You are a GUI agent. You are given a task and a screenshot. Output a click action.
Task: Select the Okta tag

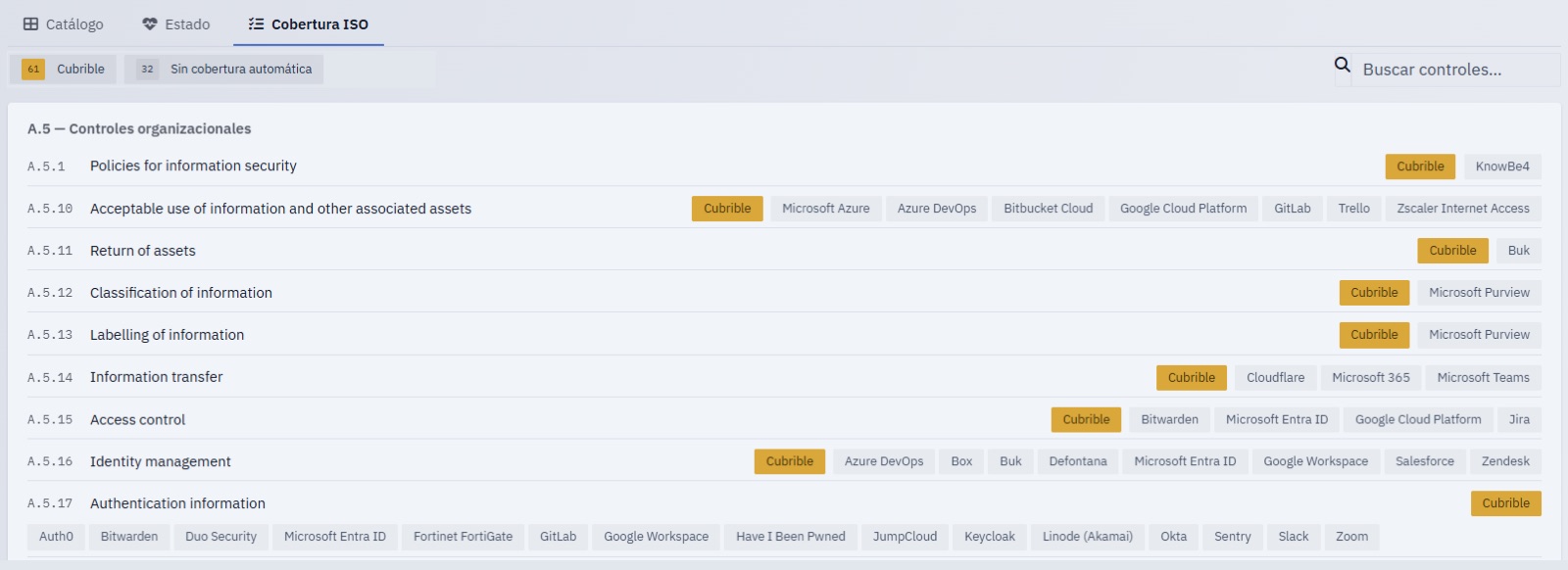coord(1173,537)
